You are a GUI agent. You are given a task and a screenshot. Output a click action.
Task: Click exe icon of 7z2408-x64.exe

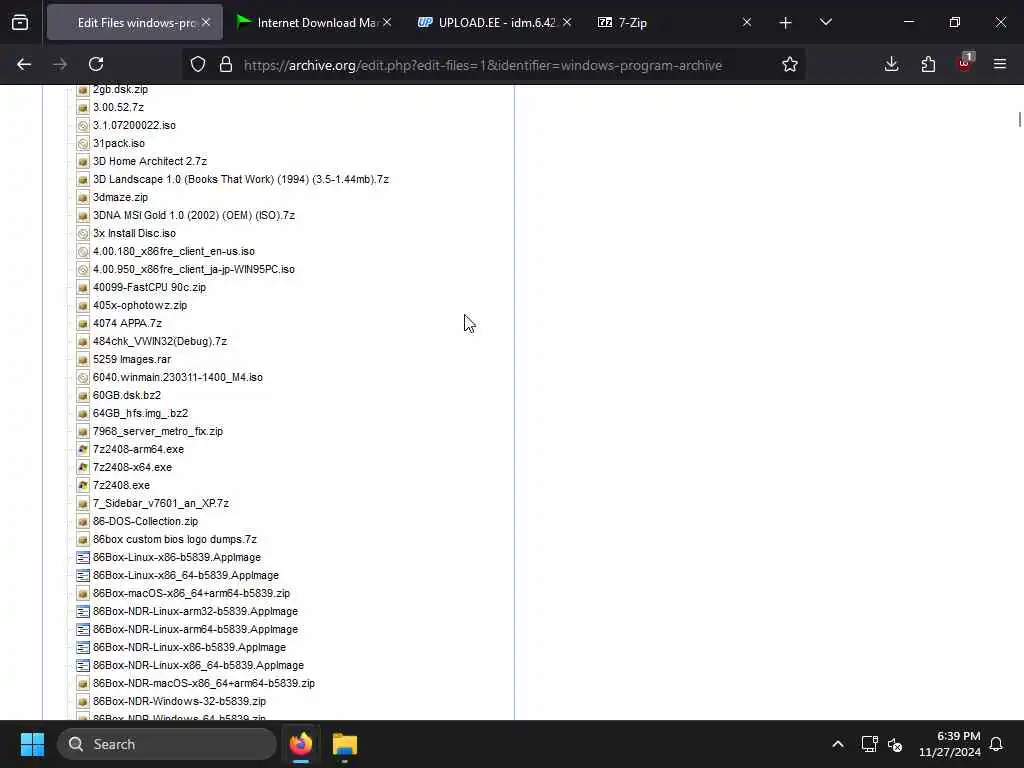point(83,468)
